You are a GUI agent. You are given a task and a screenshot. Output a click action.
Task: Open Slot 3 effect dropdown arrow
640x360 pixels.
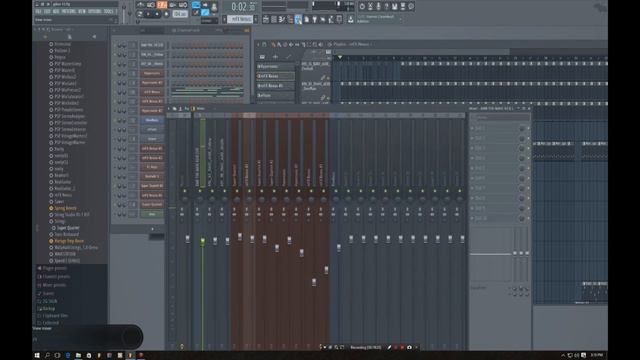tap(473, 149)
